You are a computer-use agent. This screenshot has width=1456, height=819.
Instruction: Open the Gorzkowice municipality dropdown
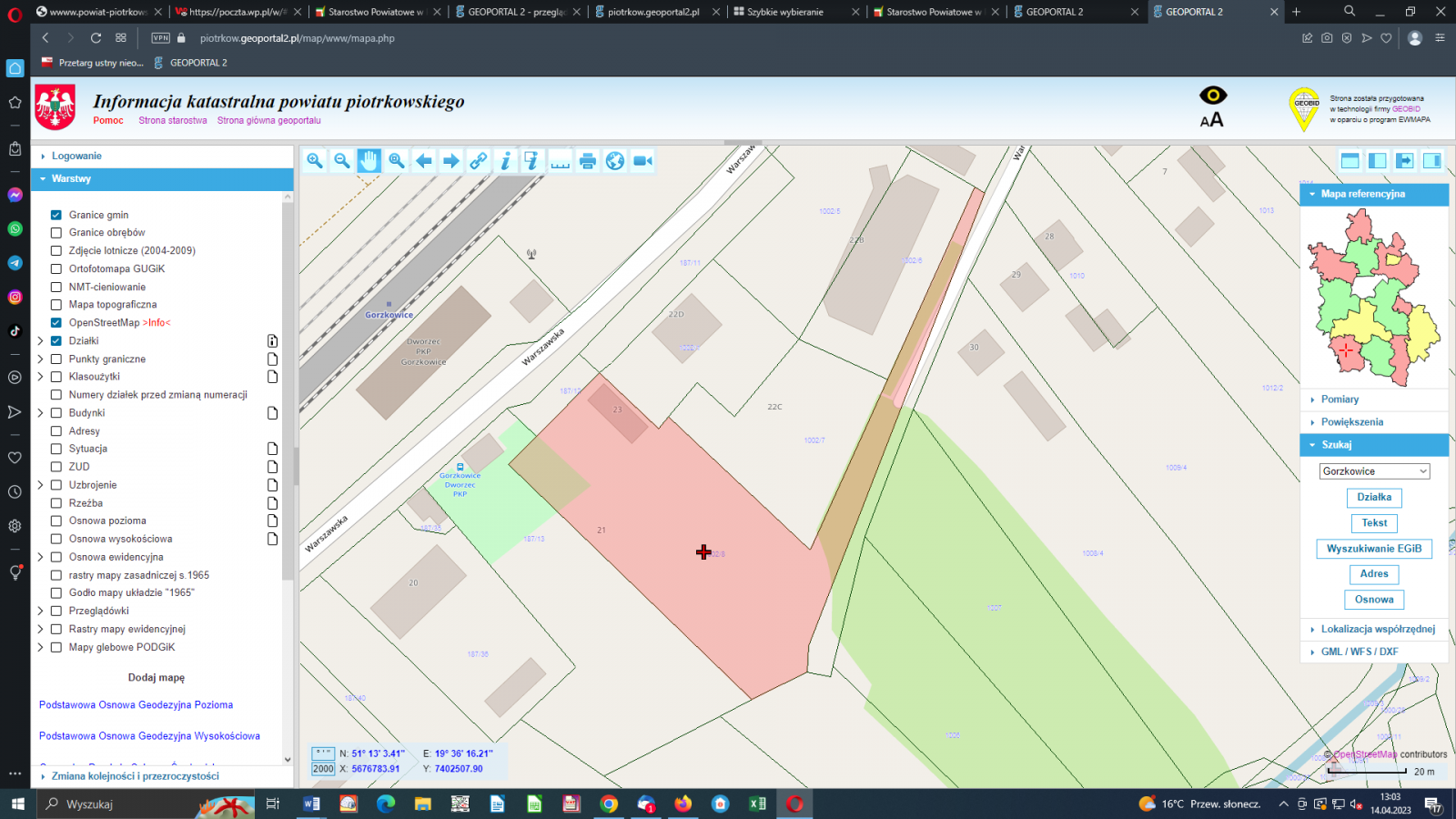click(1374, 471)
